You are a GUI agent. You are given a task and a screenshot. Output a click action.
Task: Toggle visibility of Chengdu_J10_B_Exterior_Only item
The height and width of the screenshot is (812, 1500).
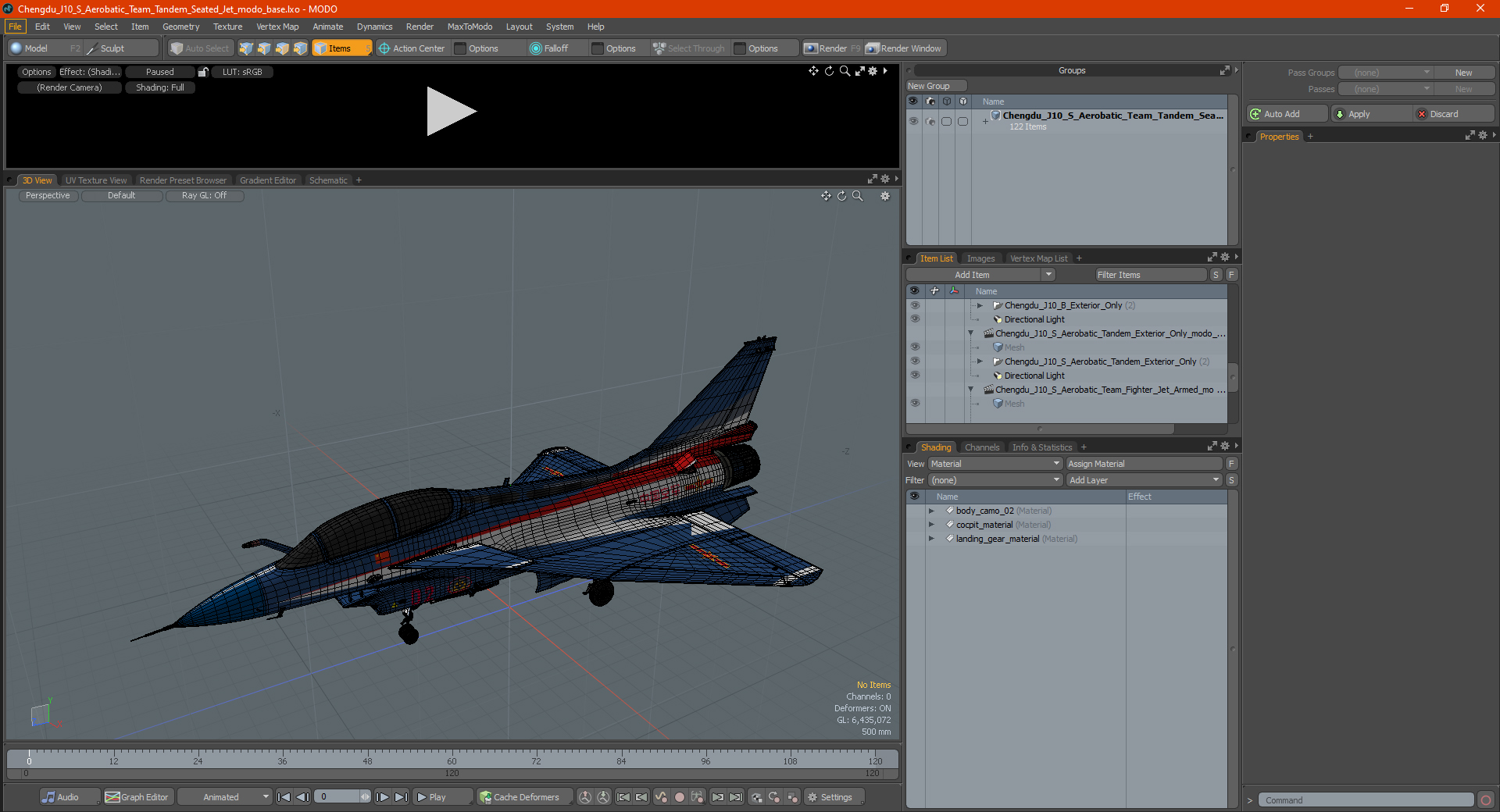pos(914,305)
